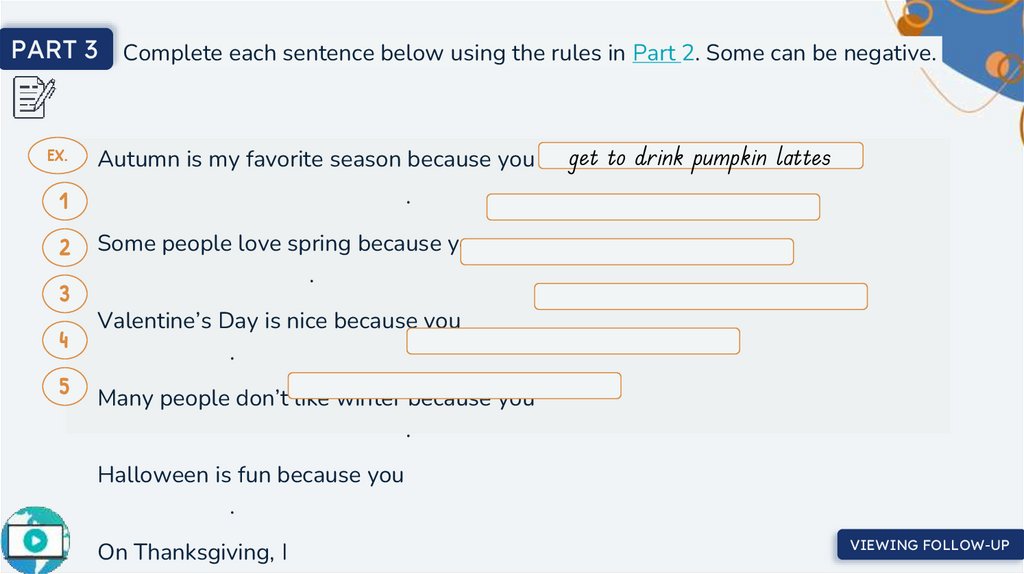The image size is (1024, 574).
Task: Click the answer box after 'Some people love spring'
Action: (x=627, y=252)
